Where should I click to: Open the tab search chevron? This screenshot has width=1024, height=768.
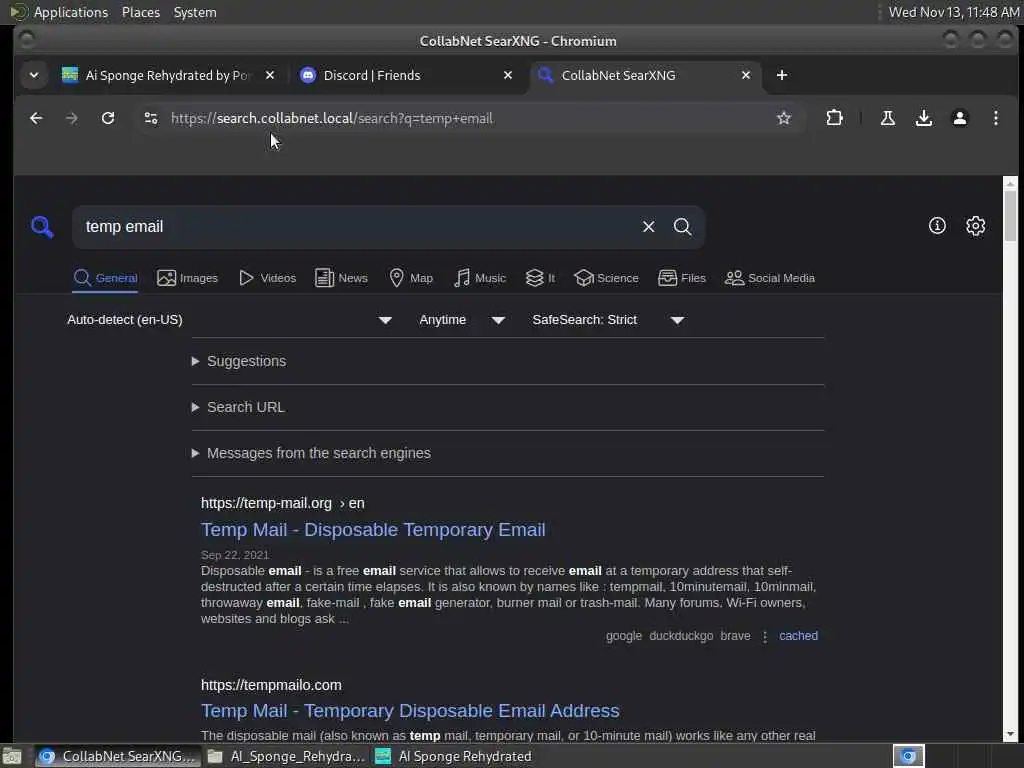coord(34,75)
